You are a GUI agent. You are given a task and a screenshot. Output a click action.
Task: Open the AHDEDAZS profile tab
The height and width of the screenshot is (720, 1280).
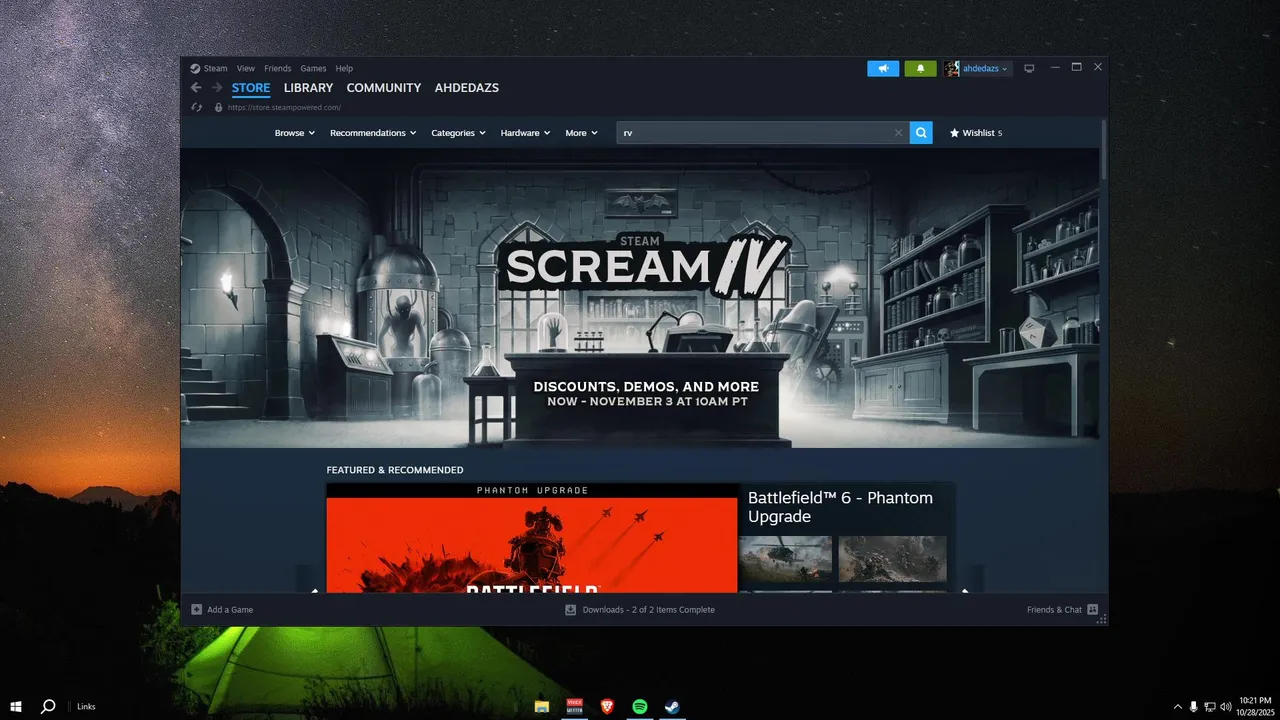tap(467, 88)
